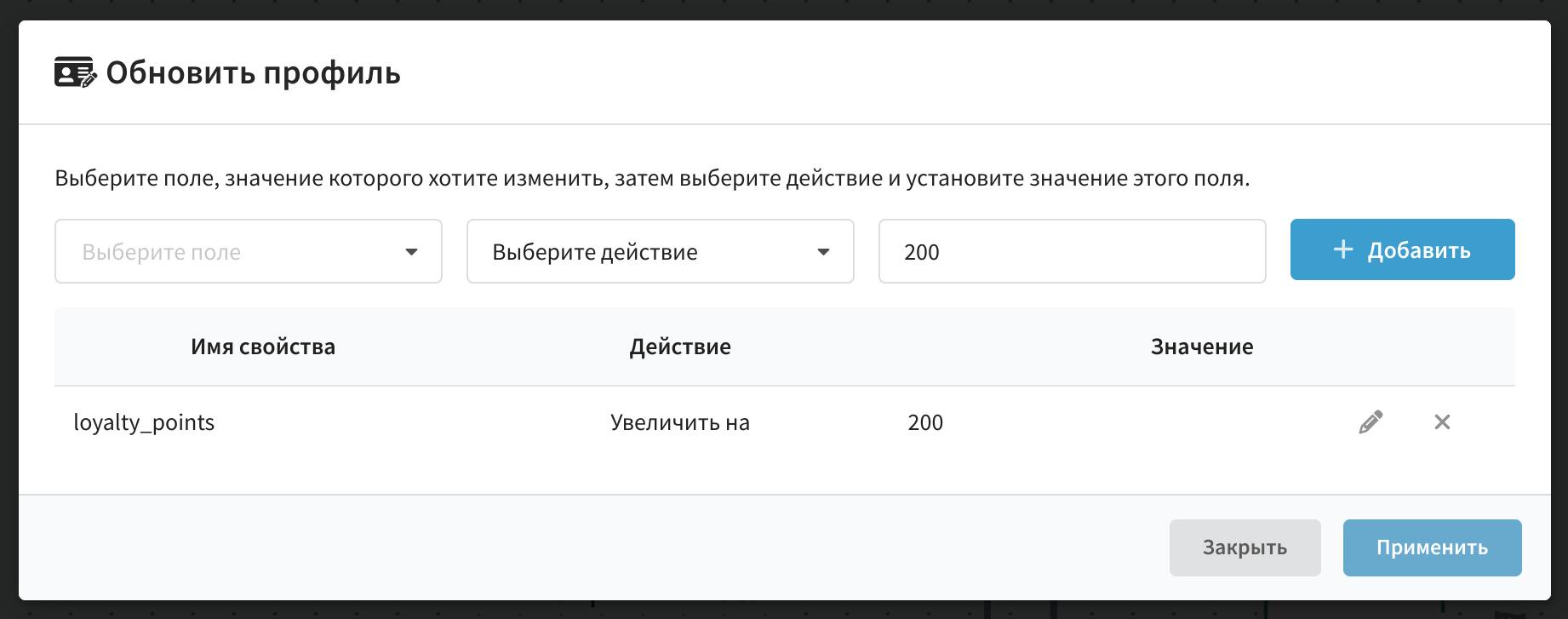Viewport: 1568px width, 619px height.
Task: Click the Действие column header
Action: click(x=680, y=347)
